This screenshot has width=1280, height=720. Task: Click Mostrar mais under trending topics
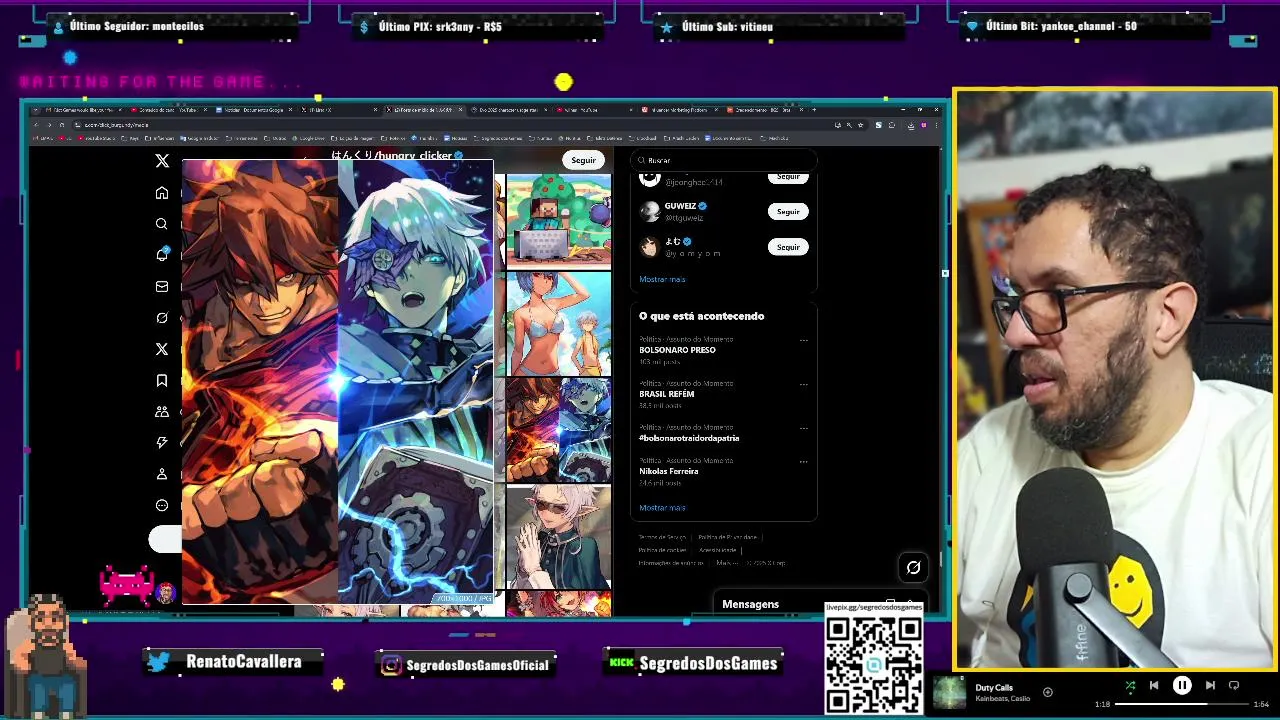tap(662, 508)
